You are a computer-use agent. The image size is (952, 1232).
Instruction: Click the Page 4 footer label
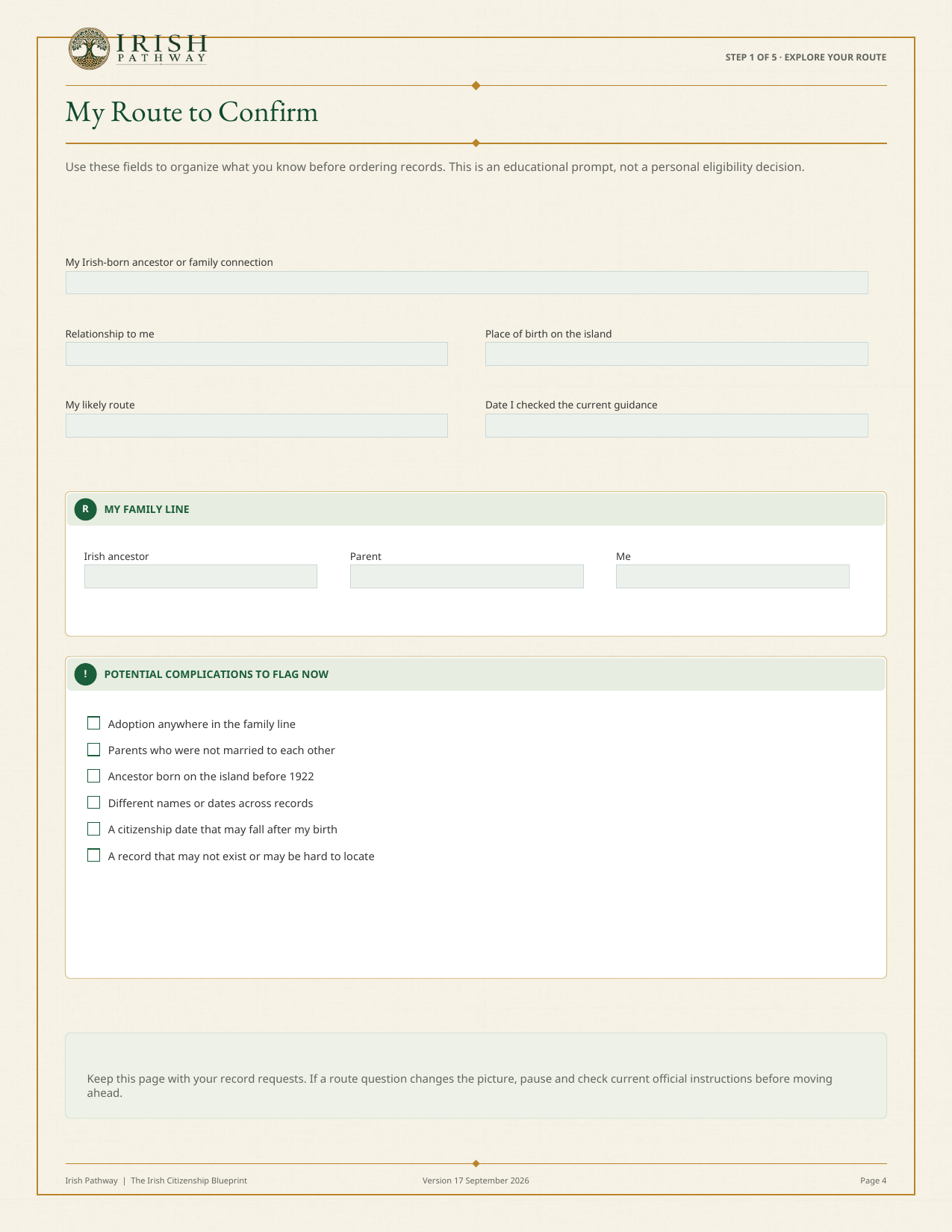(x=873, y=1180)
